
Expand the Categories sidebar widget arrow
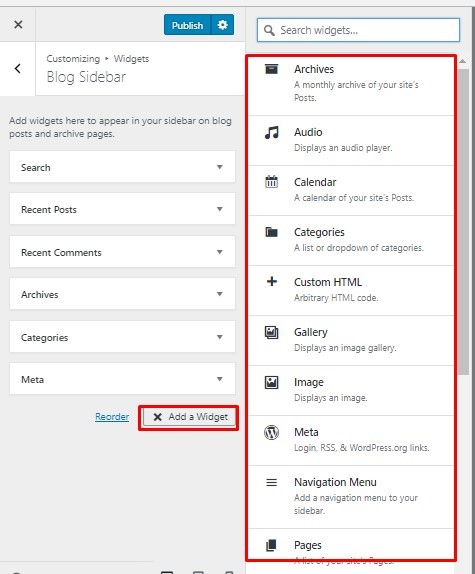pyautogui.click(x=220, y=337)
